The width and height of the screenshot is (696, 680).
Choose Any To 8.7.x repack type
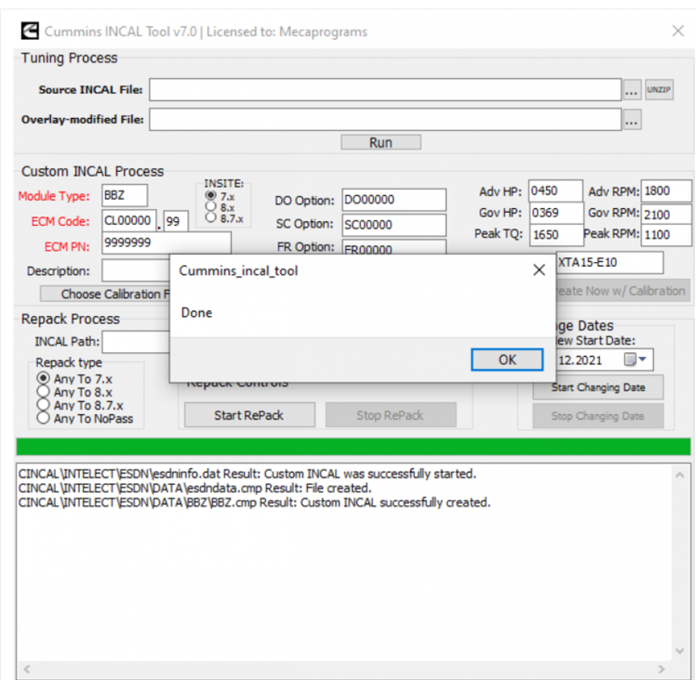(43, 405)
